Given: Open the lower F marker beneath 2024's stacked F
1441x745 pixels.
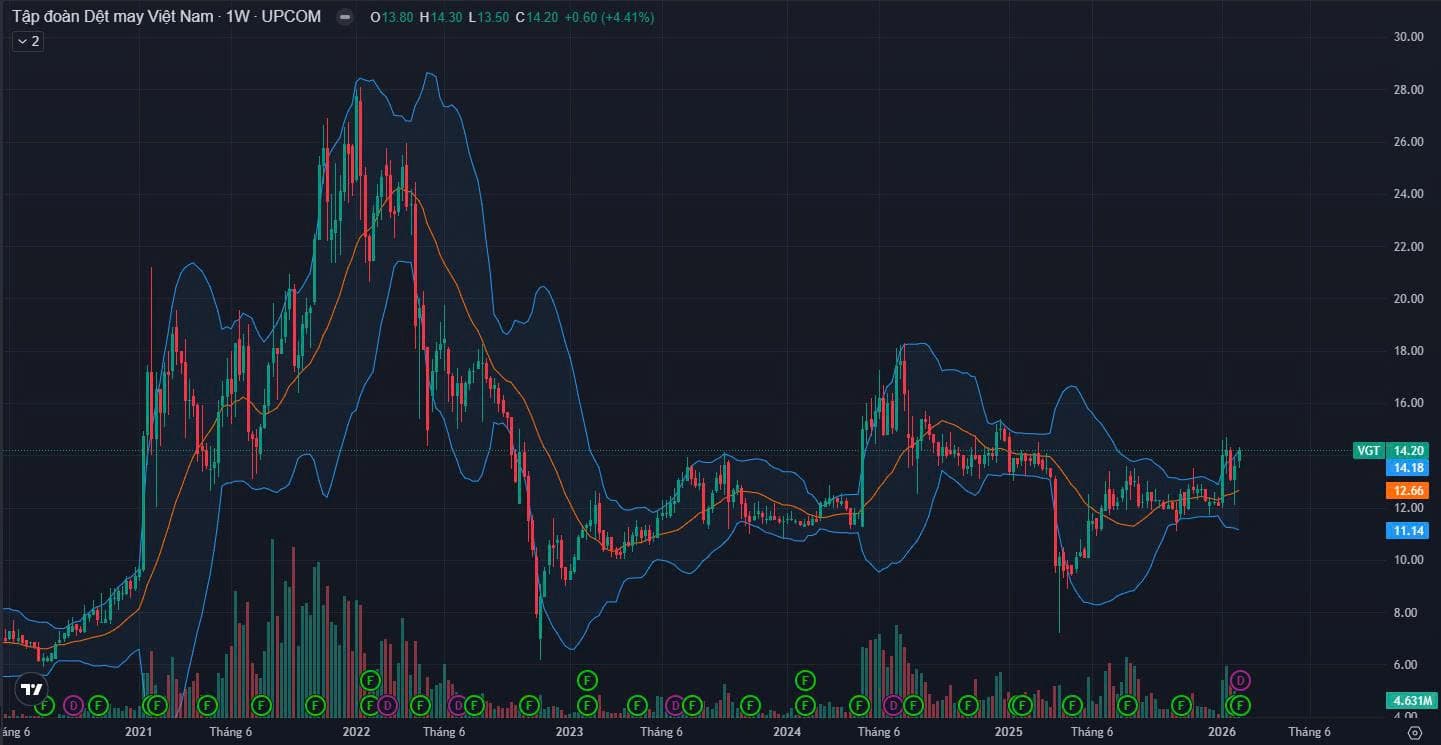Looking at the screenshot, I should pyautogui.click(x=805, y=706).
